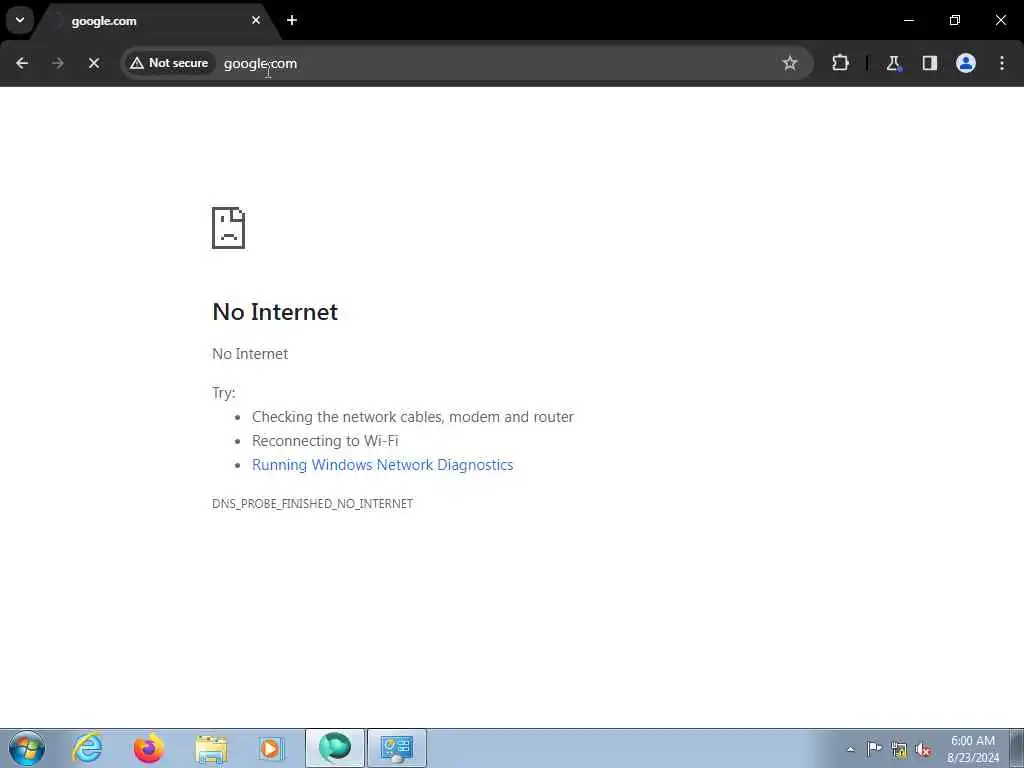
Task: Close the google.com tab
Action: (256, 20)
